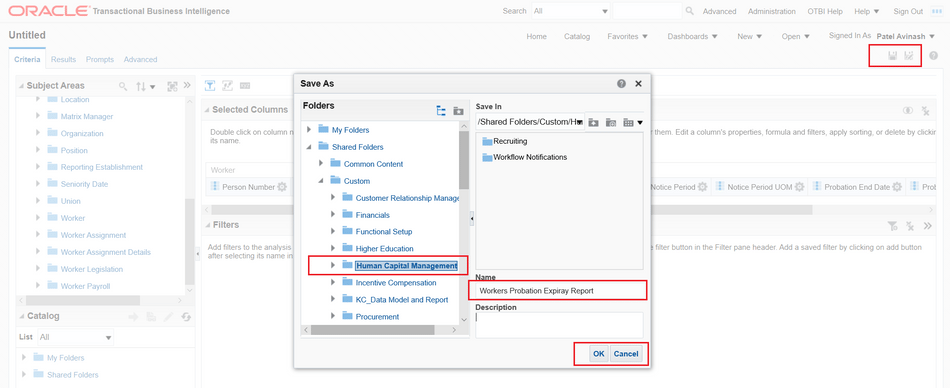Click add/remove subject areas icon
Image resolution: width=950 pixels, height=388 pixels.
172,86
